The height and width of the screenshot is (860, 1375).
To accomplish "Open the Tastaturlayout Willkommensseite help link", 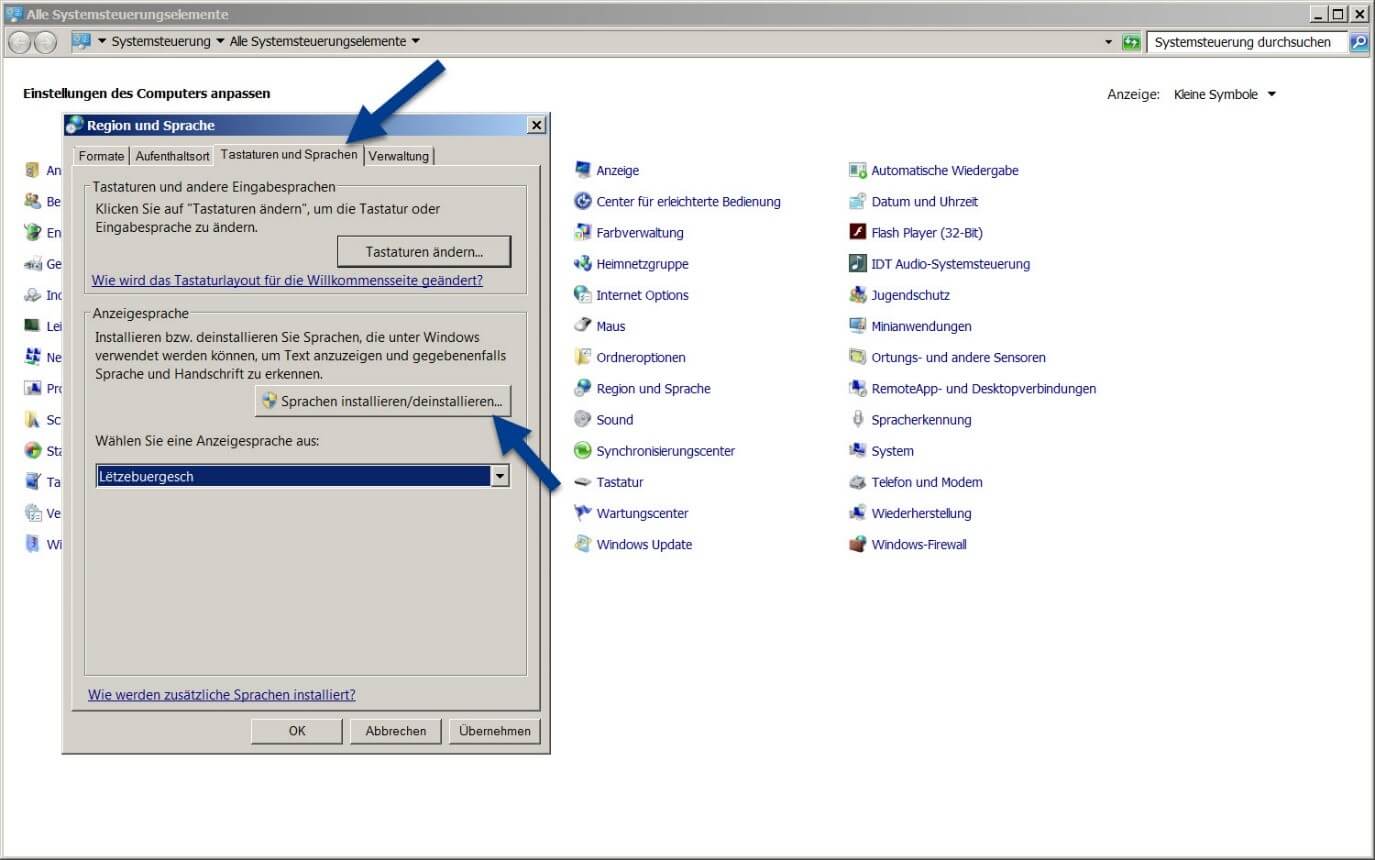I will [x=287, y=281].
